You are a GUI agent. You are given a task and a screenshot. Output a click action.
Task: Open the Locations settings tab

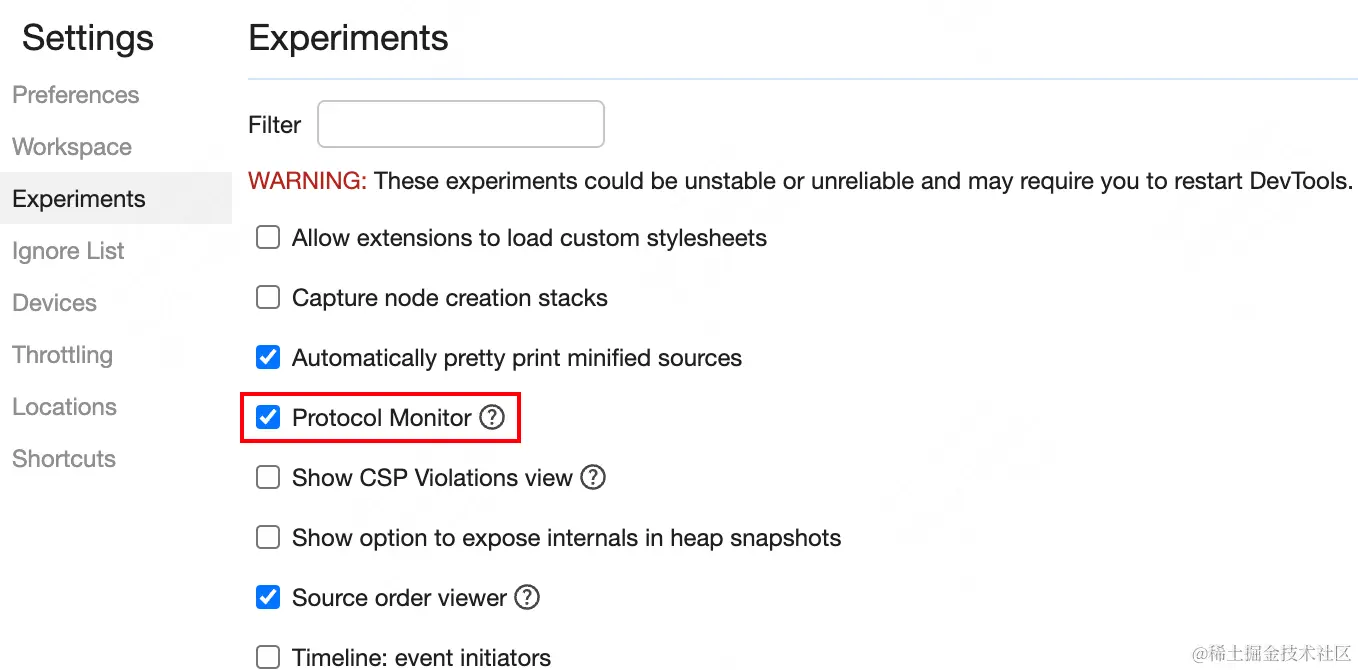[65, 407]
